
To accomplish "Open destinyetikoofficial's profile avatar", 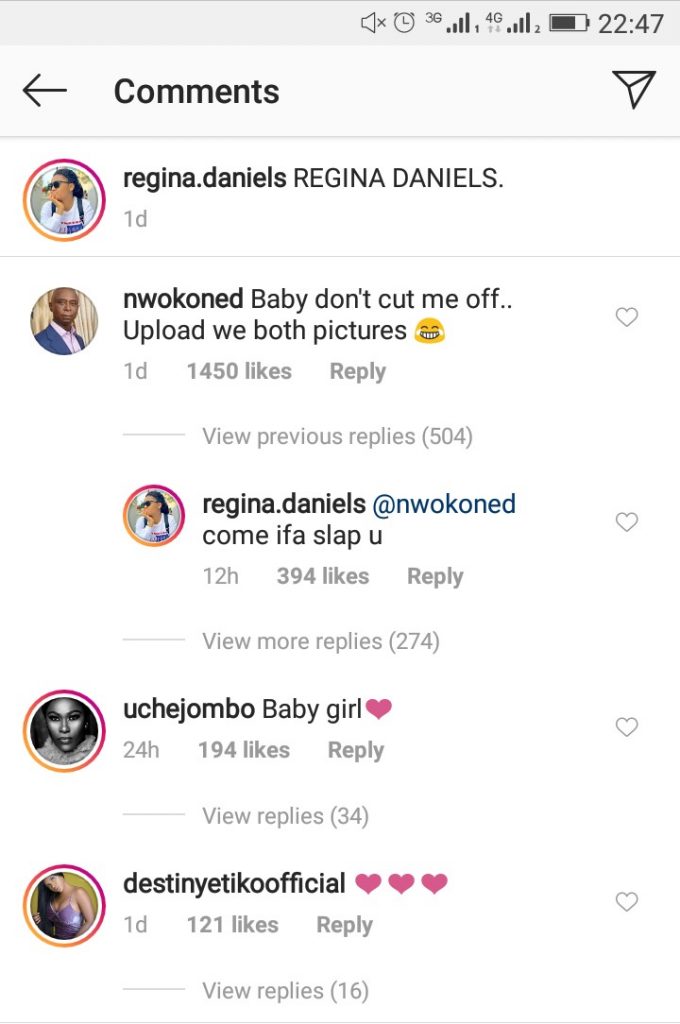I will (64, 905).
